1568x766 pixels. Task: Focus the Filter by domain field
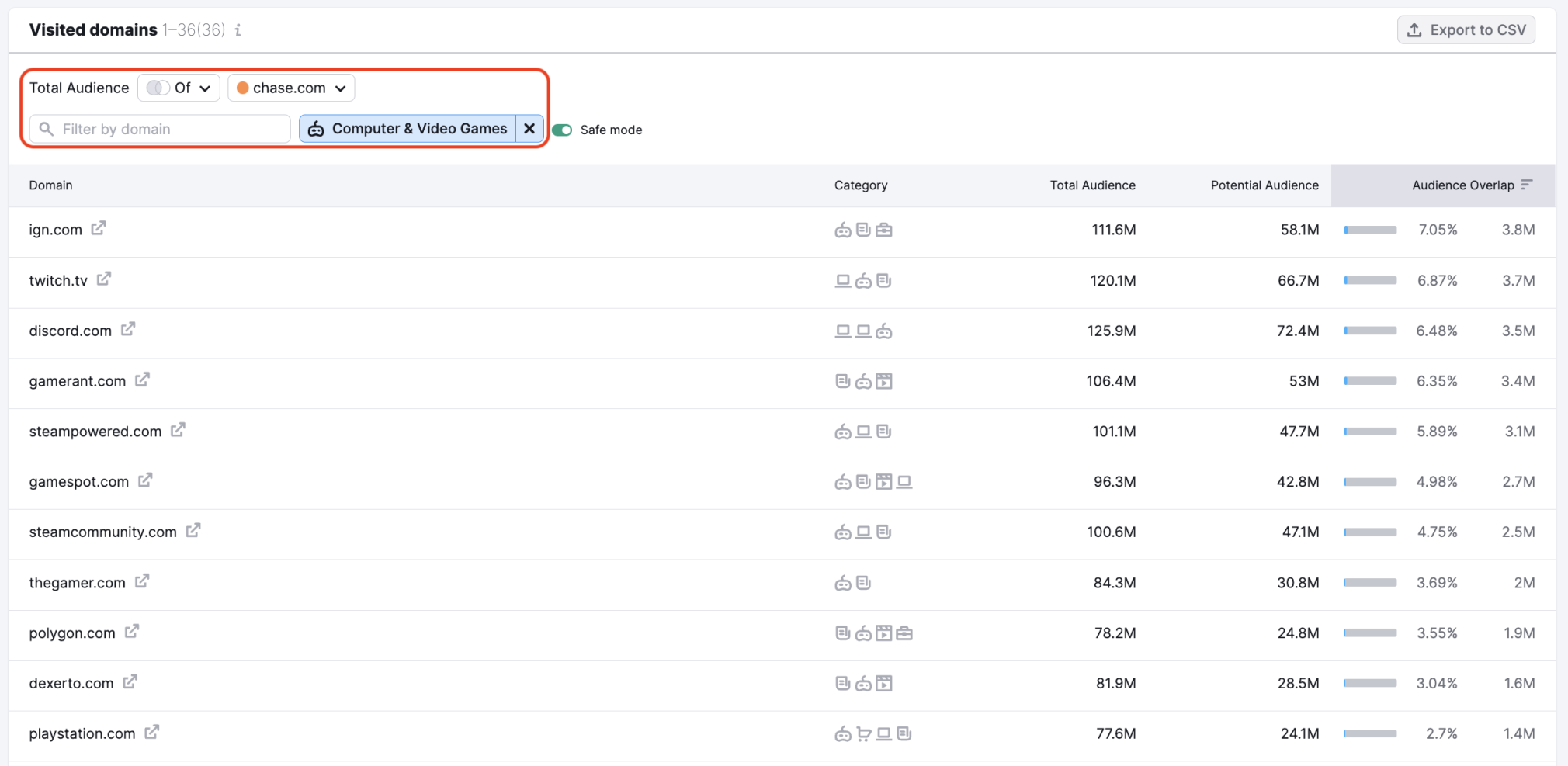[x=160, y=129]
